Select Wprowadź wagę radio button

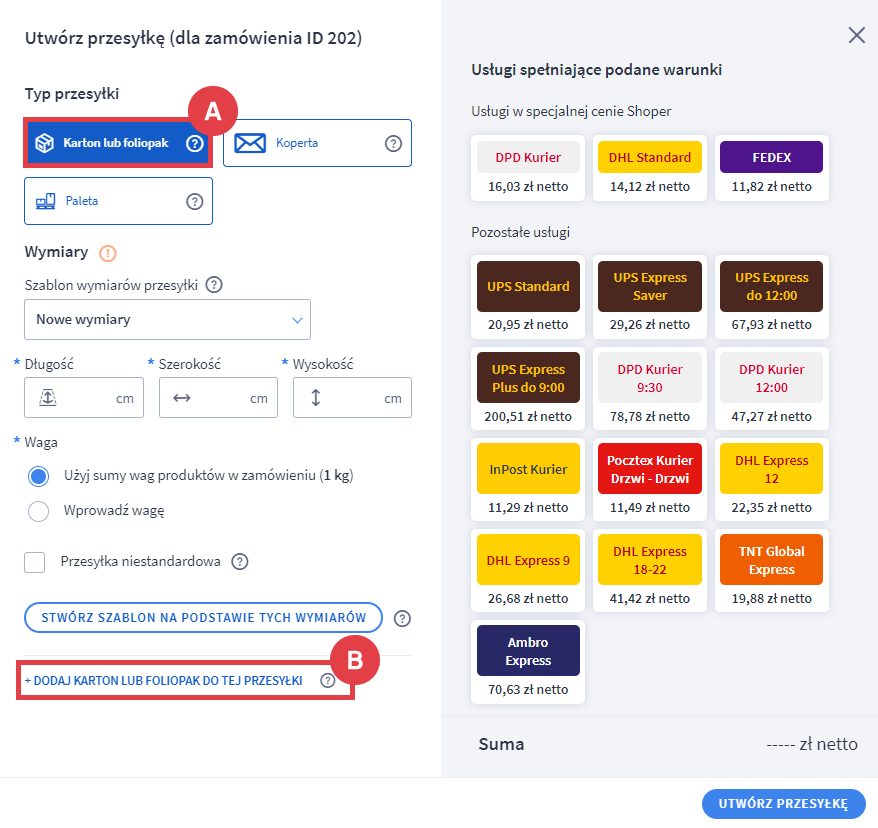(x=39, y=511)
